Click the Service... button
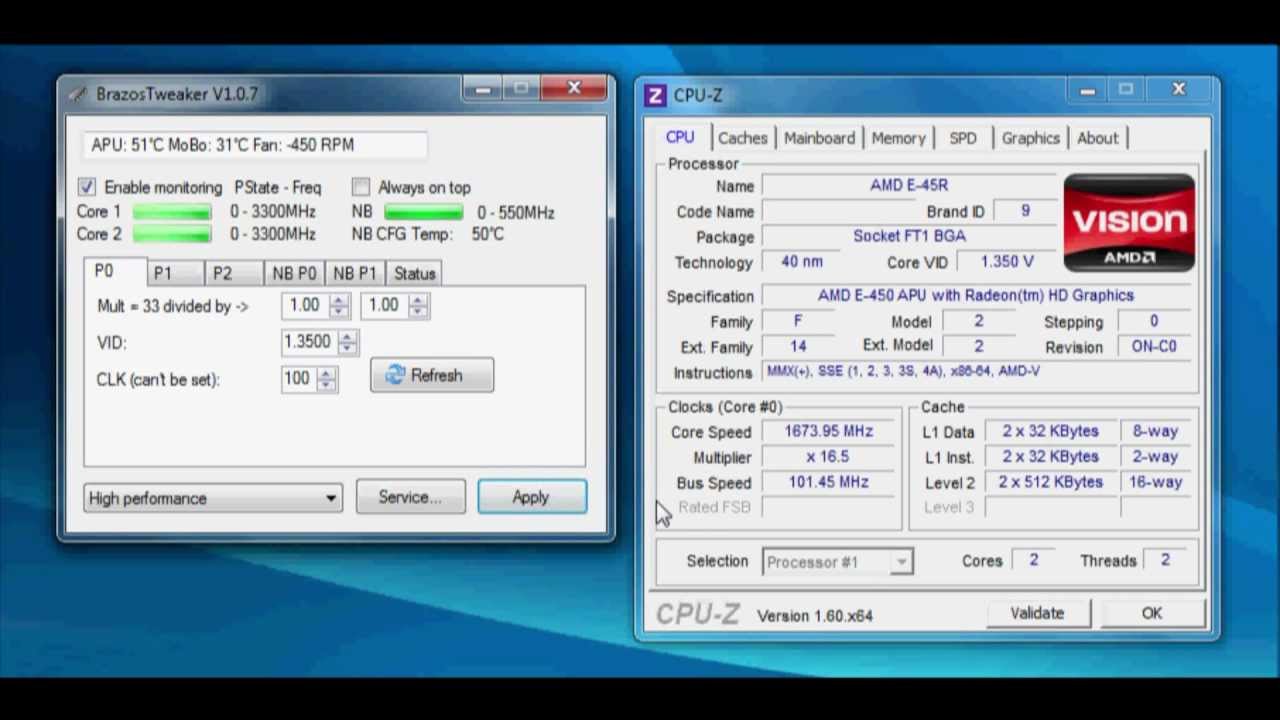This screenshot has width=1280, height=720. click(x=410, y=497)
